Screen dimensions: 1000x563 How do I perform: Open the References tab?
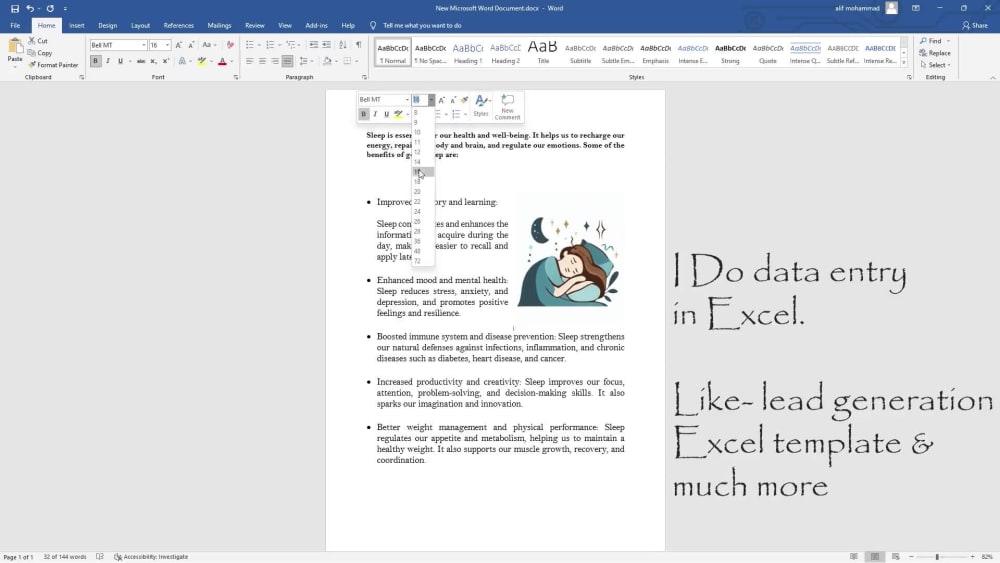coord(179,26)
